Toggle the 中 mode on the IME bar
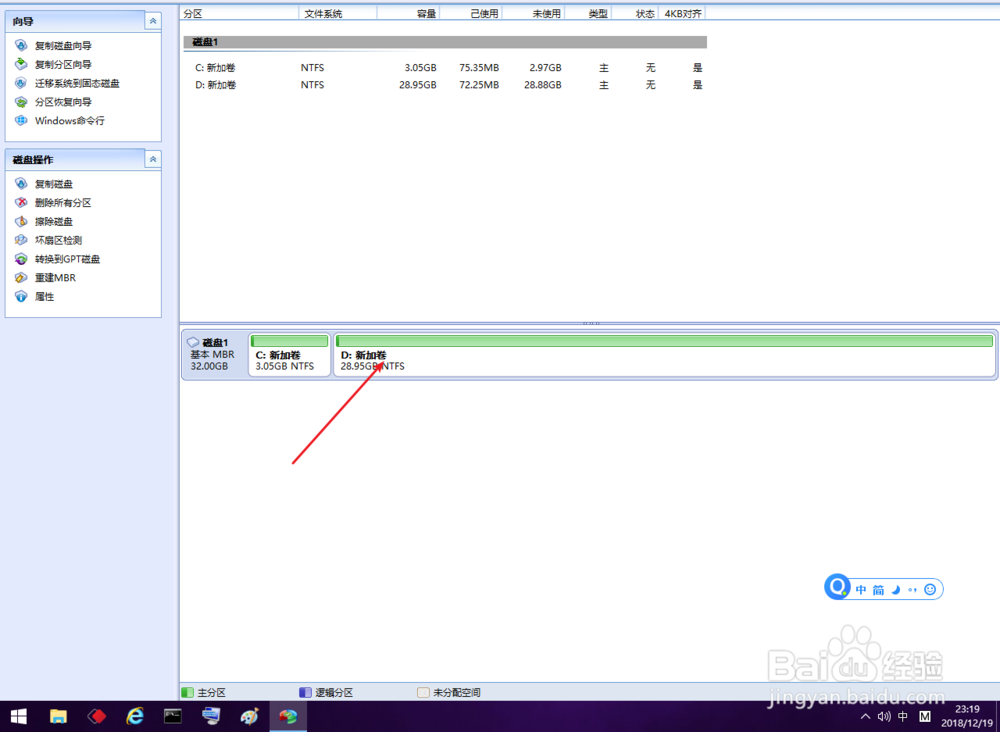The image size is (1000, 732). pyautogui.click(x=861, y=590)
